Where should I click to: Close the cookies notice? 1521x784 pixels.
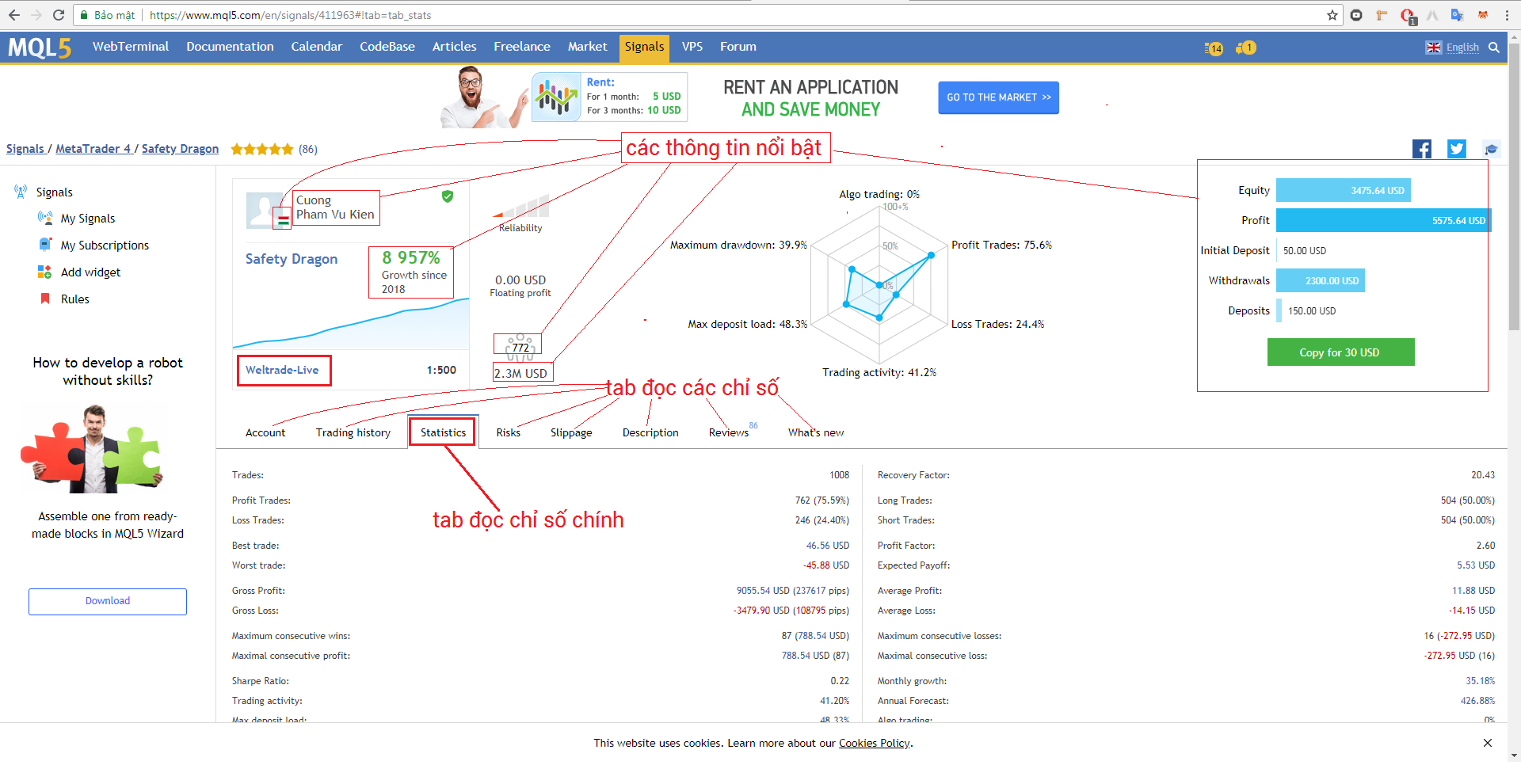click(x=1488, y=743)
